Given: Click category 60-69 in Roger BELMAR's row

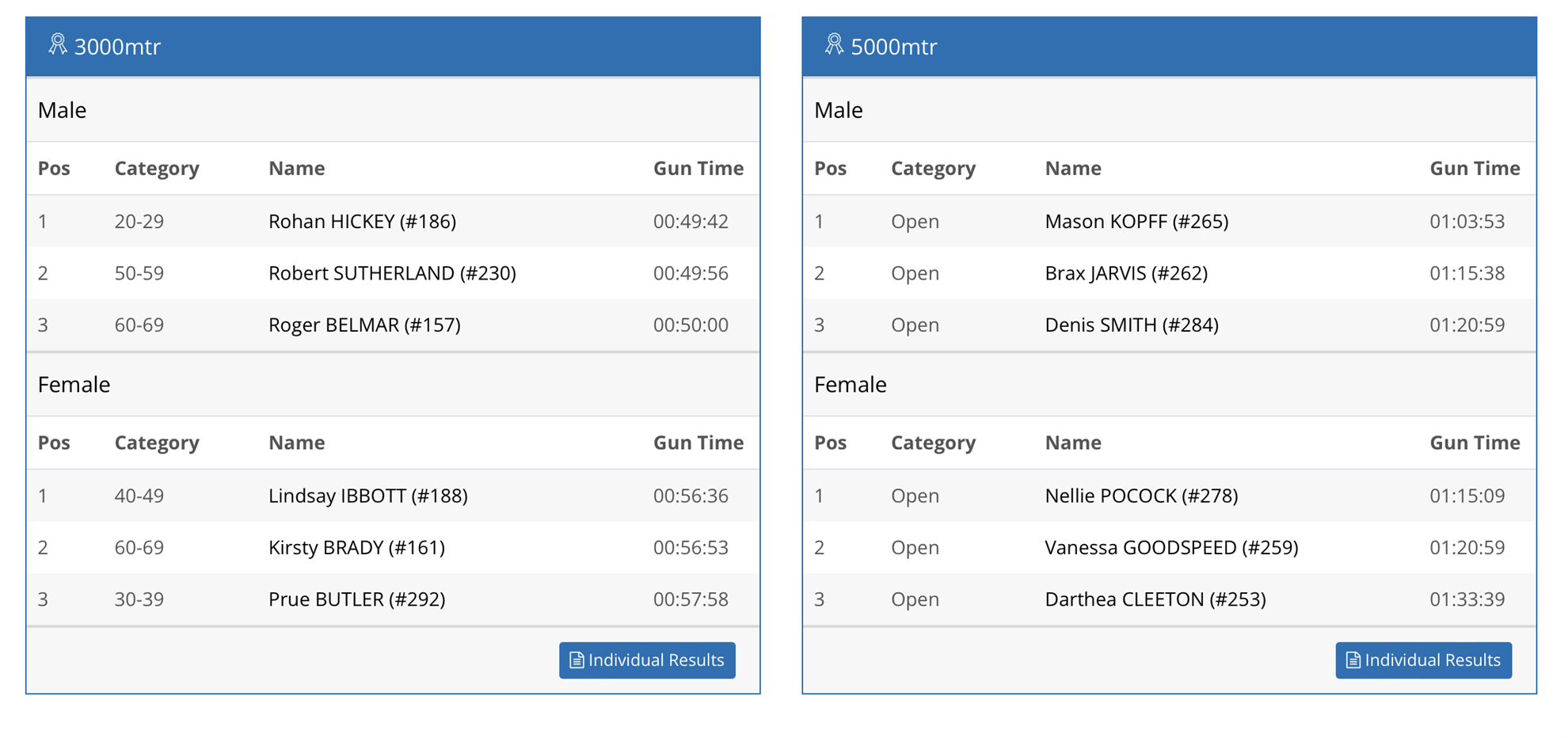Looking at the screenshot, I should coord(139,325).
